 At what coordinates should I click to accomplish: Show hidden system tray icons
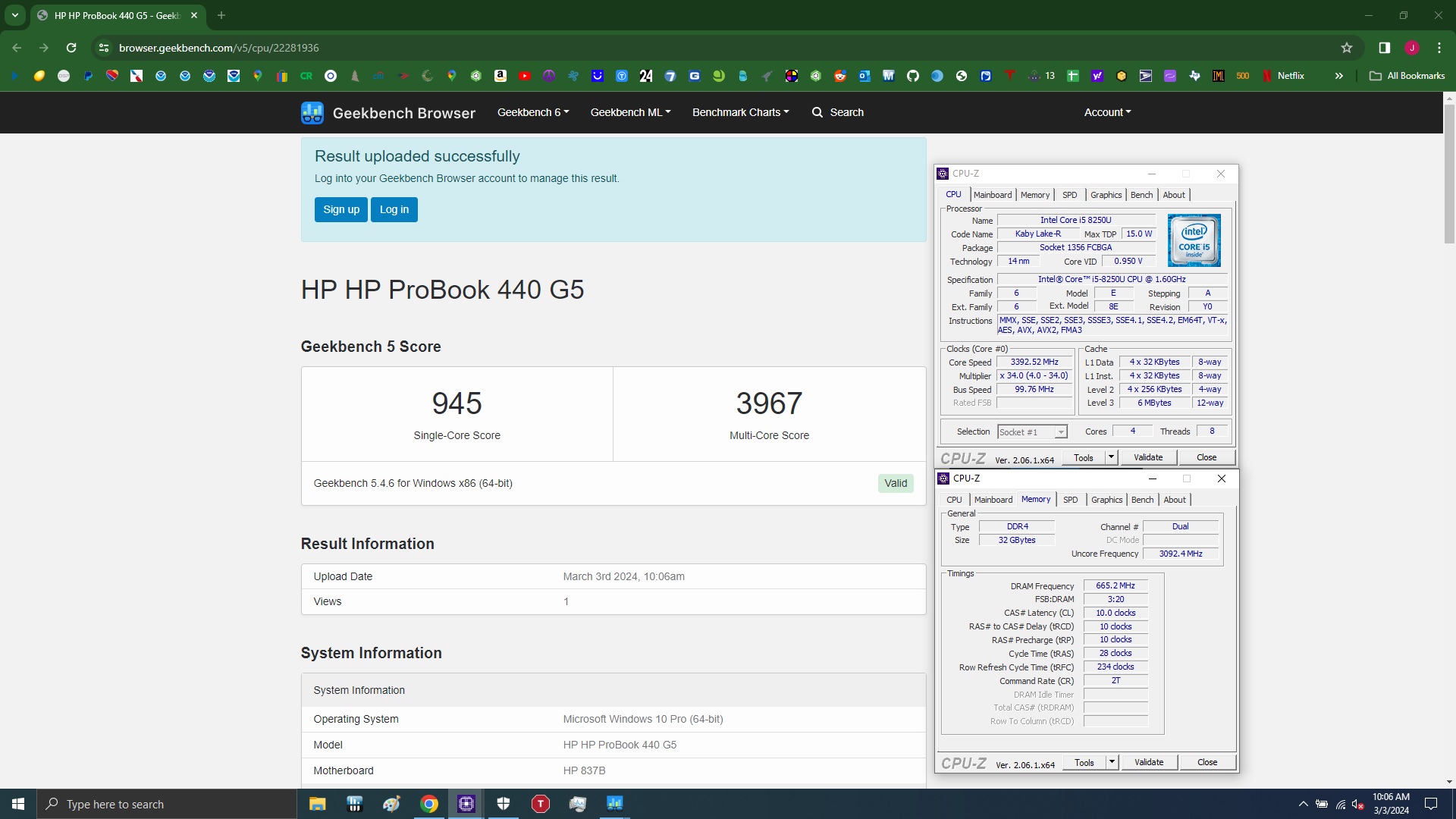(1303, 804)
